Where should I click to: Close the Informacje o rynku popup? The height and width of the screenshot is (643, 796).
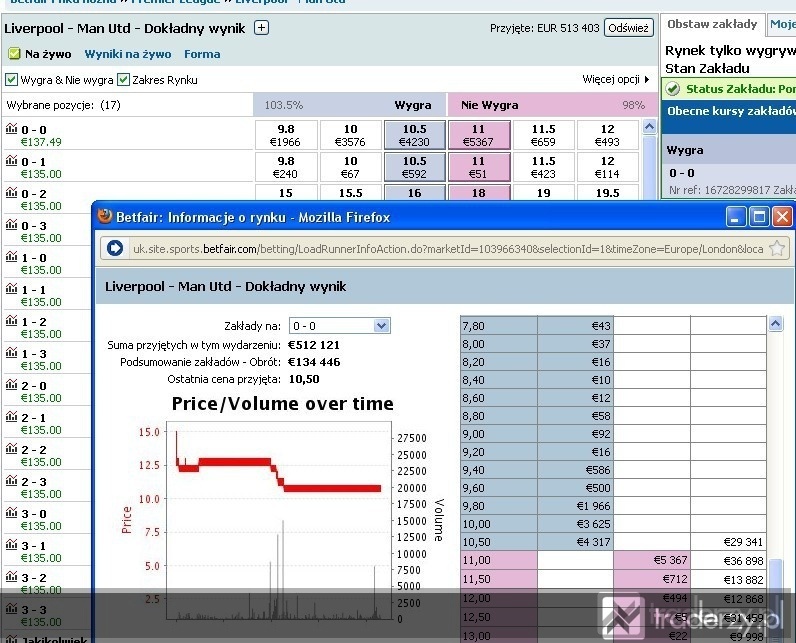click(782, 217)
